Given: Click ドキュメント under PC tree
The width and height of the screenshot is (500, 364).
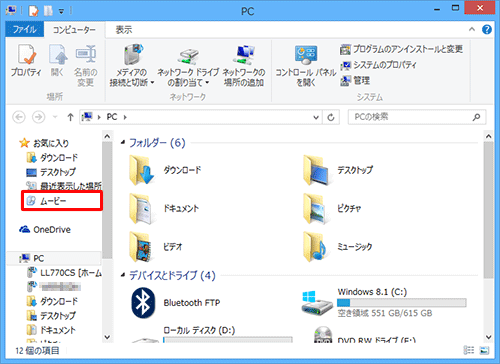Looking at the screenshot, I should pos(51,330).
